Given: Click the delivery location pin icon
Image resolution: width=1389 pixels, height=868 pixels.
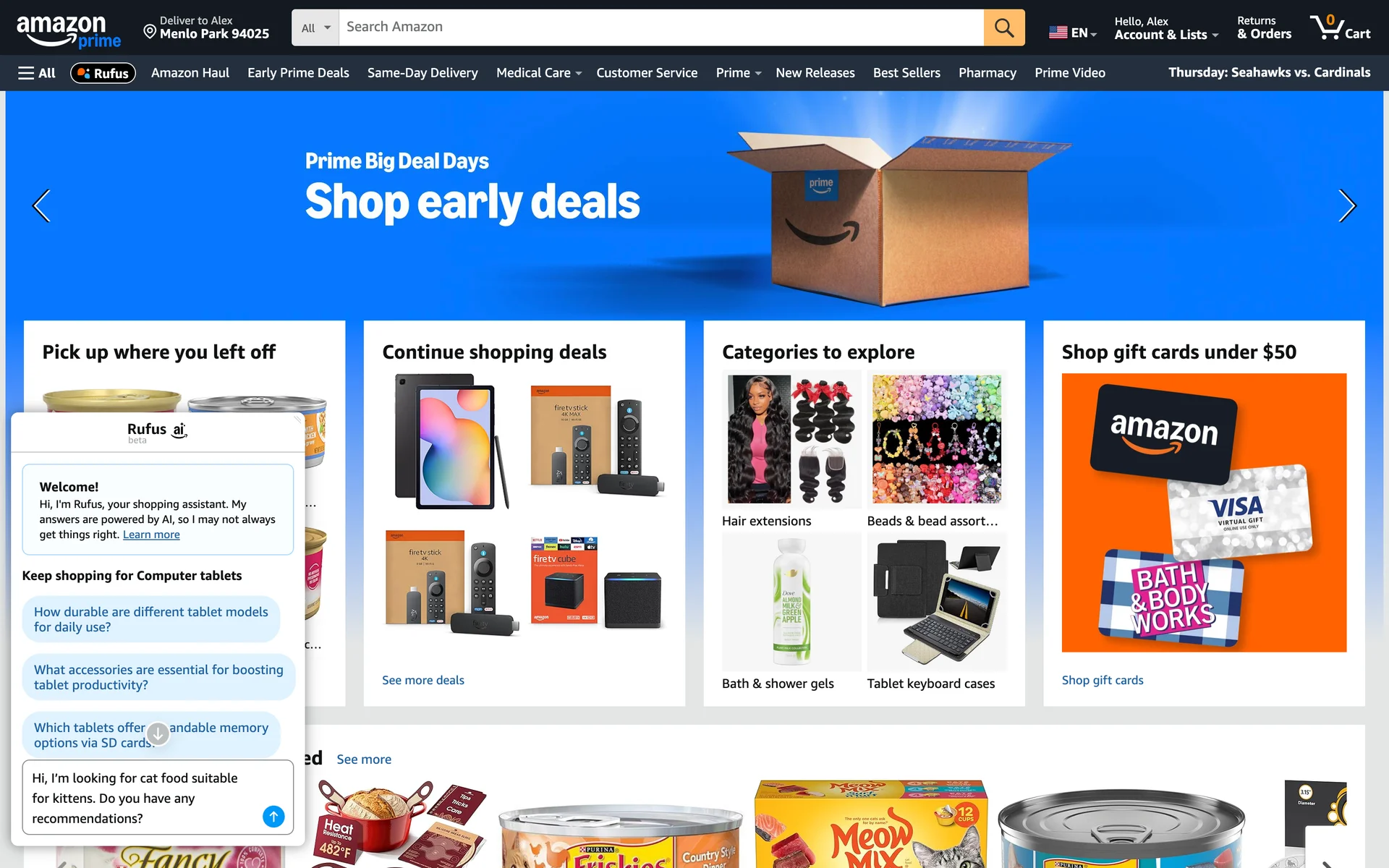Looking at the screenshot, I should click(150, 31).
